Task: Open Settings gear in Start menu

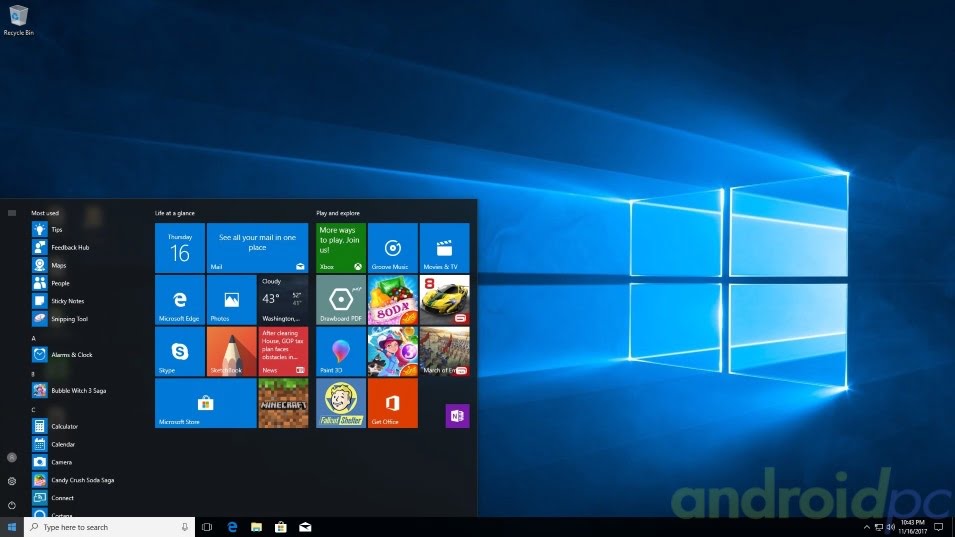Action: 12,481
